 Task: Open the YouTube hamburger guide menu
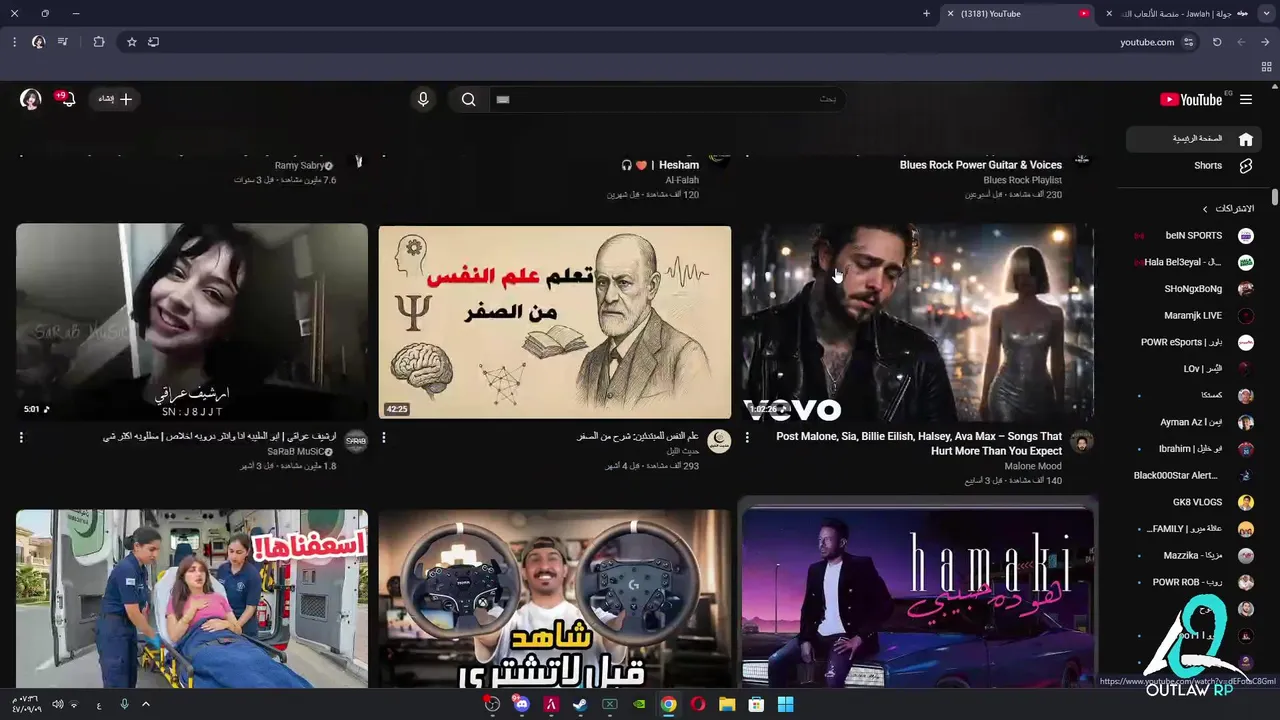click(1246, 99)
